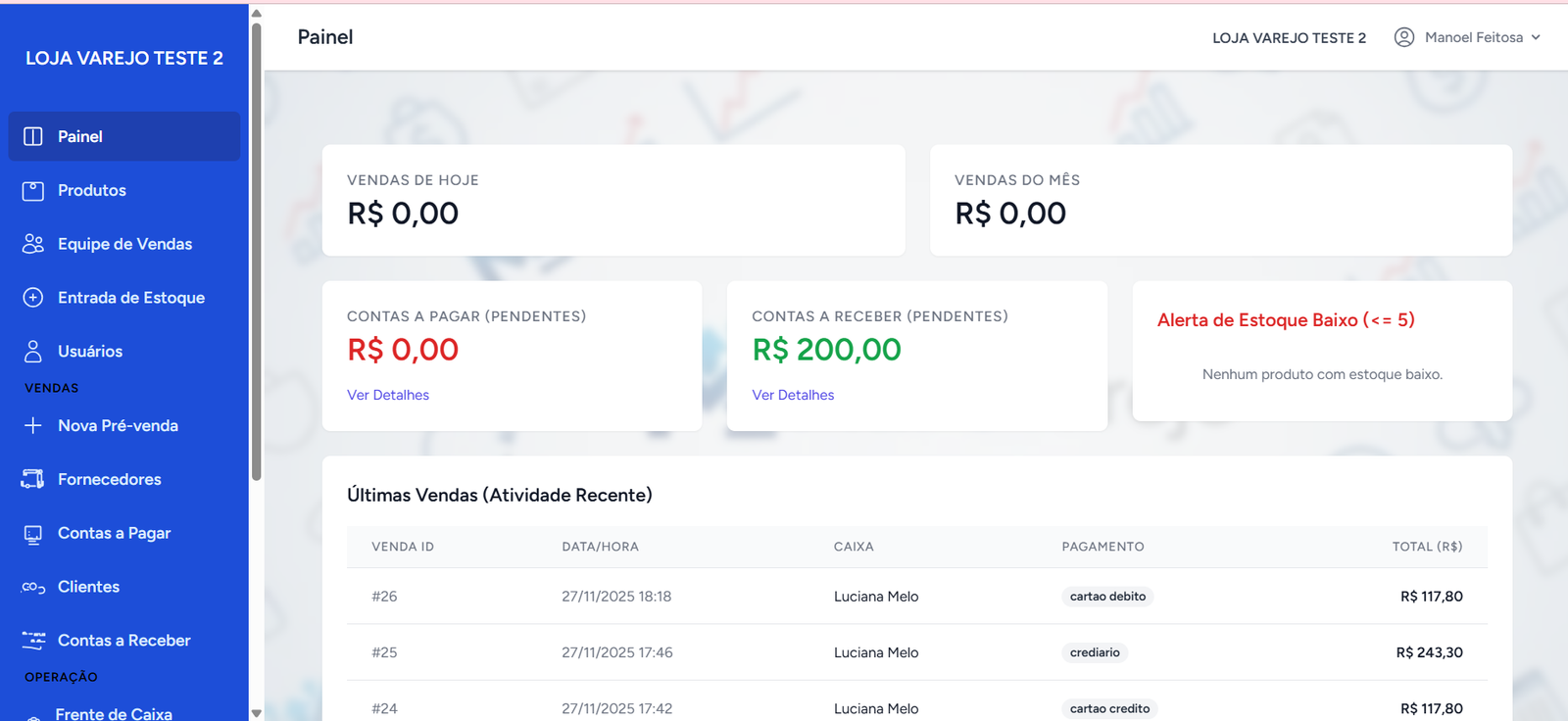Click the Fornecedores truck icon
Screen dimensions: 1568x721
(x=33, y=479)
